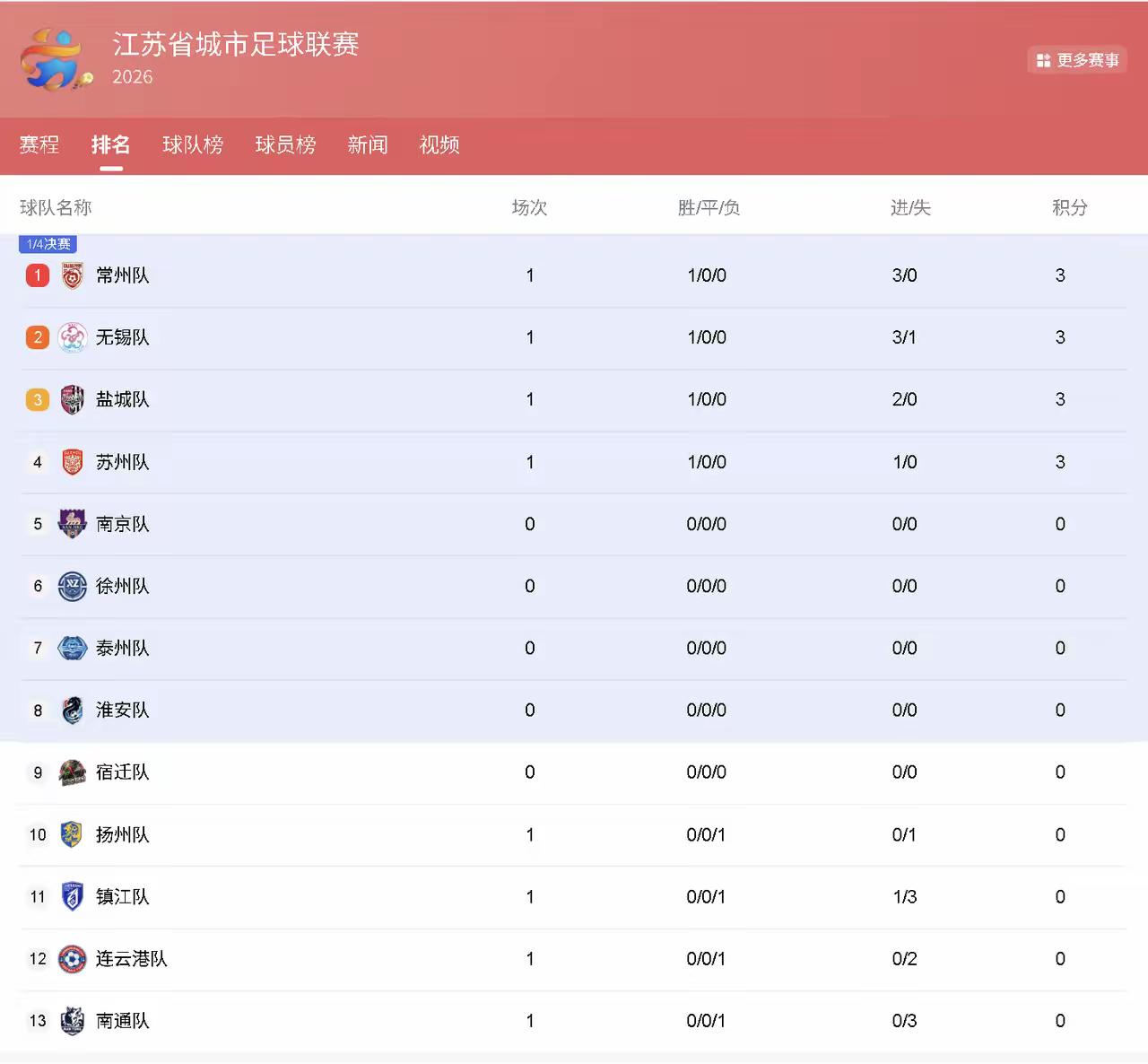Click 南通队 goals value 0/3

point(904,1021)
